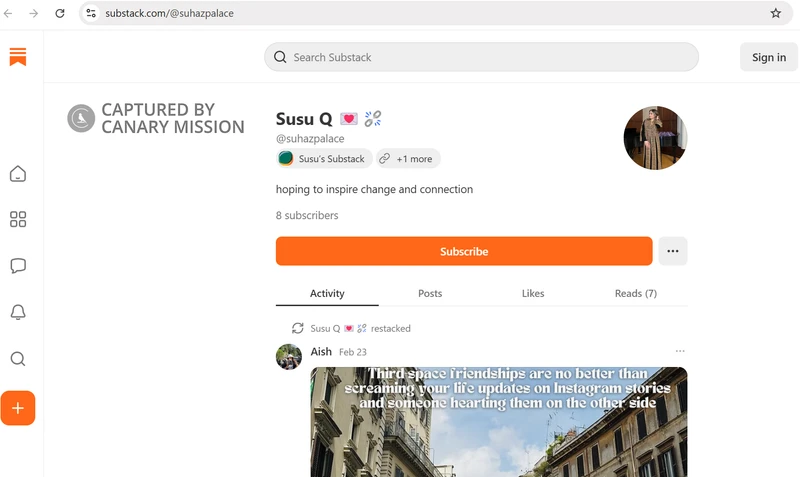Click the Sign in button
Screen dimensions: 800x477
(768, 57)
